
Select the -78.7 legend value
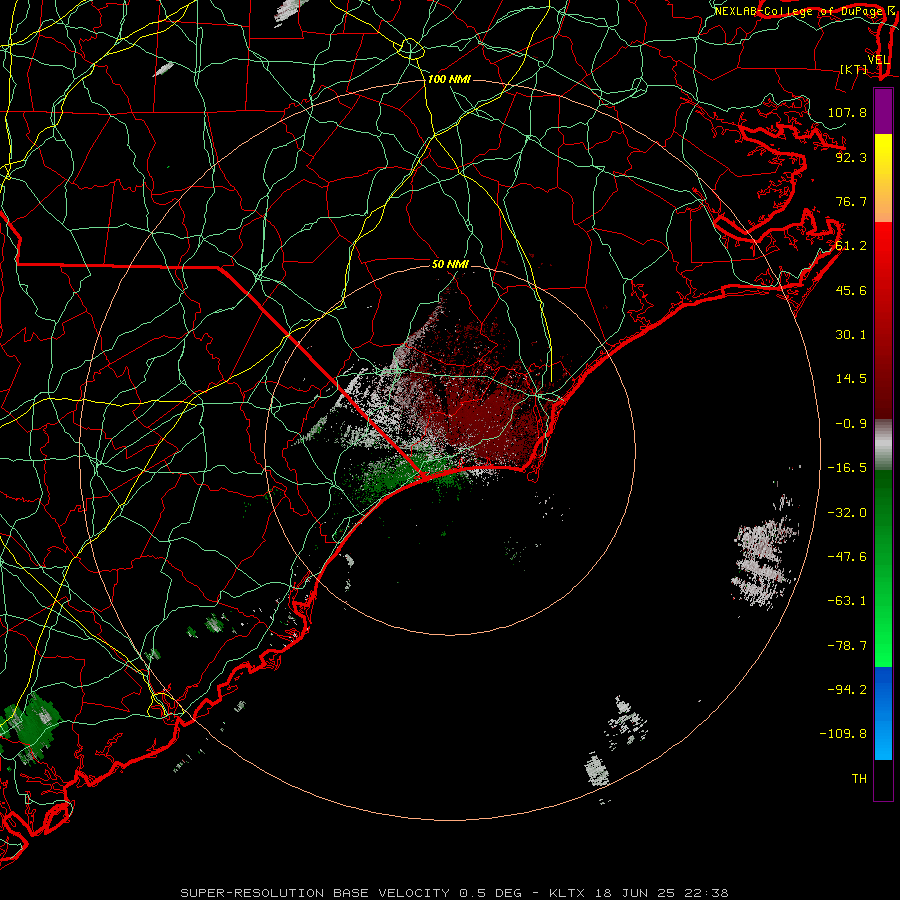click(x=847, y=646)
